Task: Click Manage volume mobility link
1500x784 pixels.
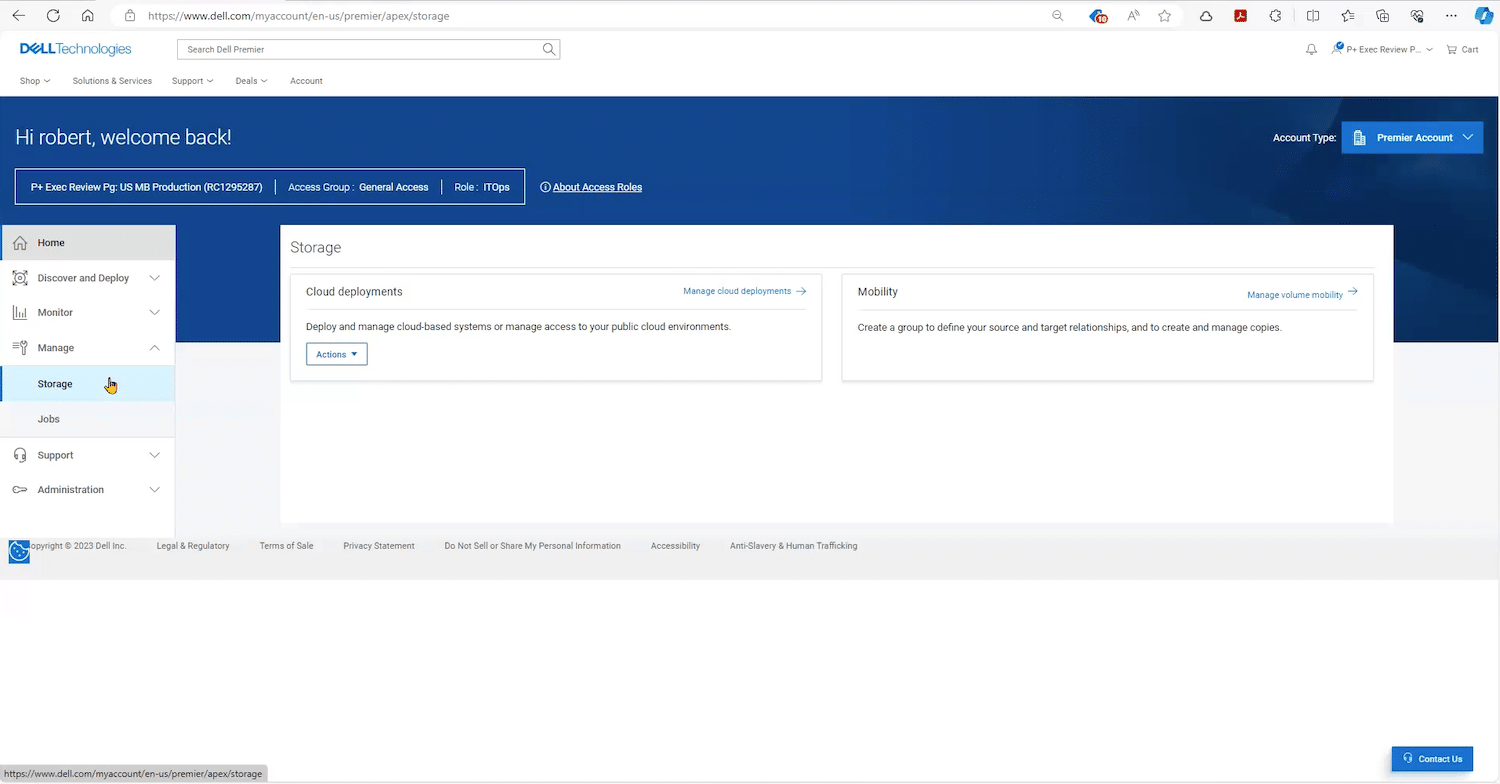Action: tap(1302, 294)
